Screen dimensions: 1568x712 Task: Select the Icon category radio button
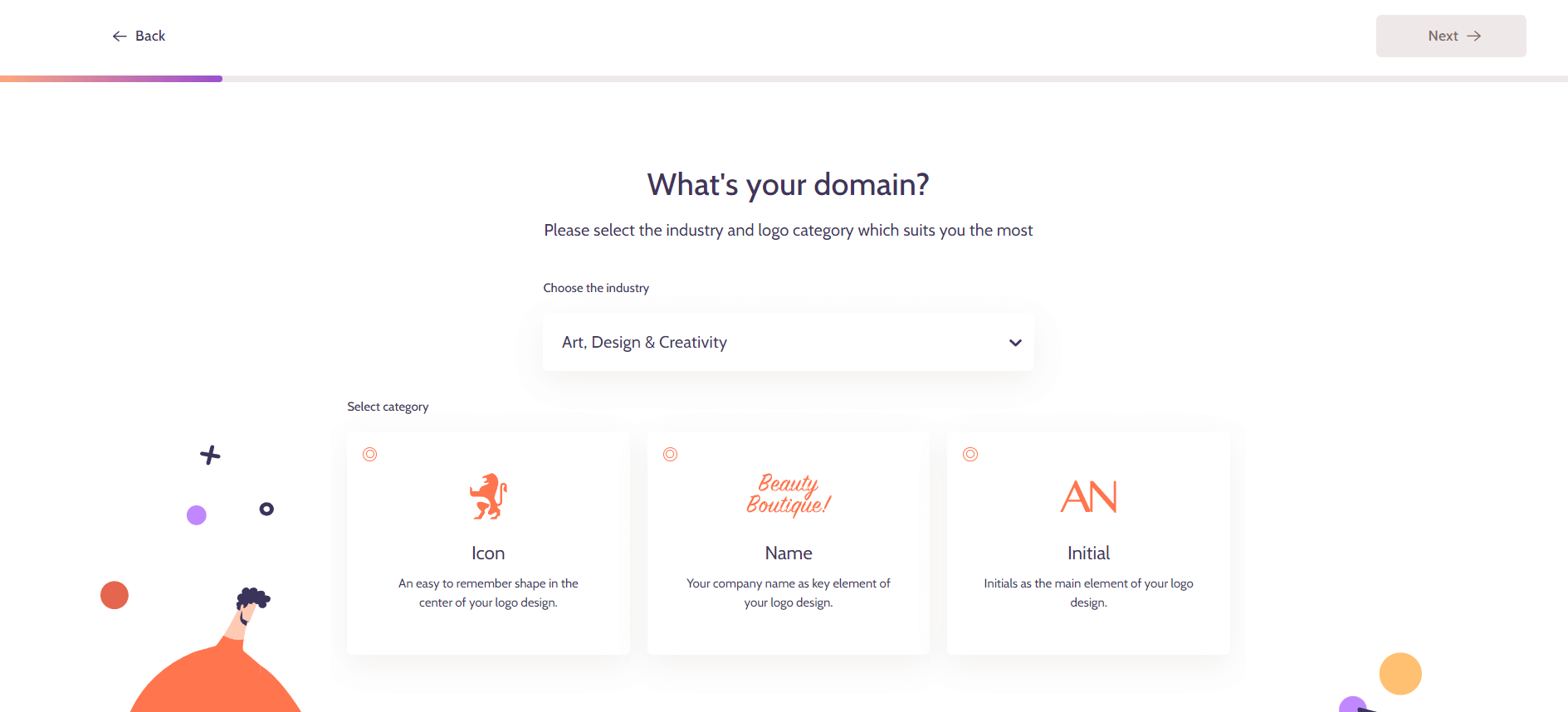point(370,454)
